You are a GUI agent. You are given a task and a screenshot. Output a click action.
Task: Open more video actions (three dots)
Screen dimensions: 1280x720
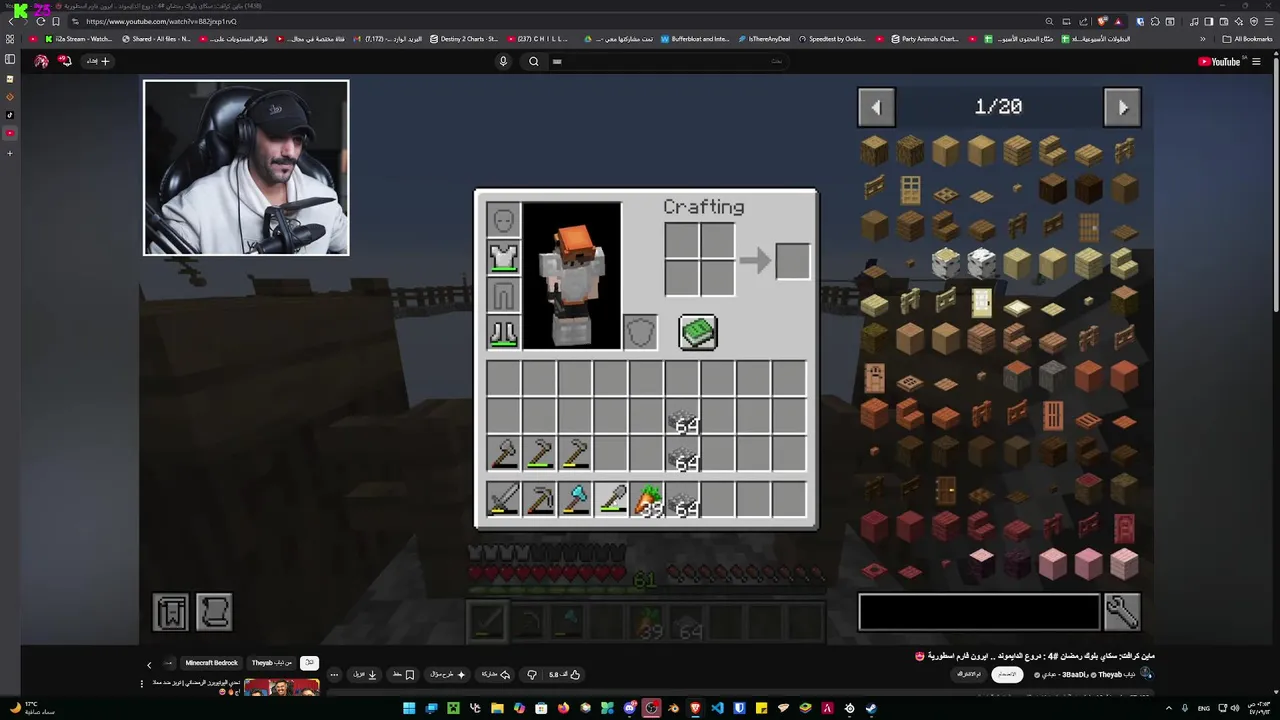[x=334, y=675]
